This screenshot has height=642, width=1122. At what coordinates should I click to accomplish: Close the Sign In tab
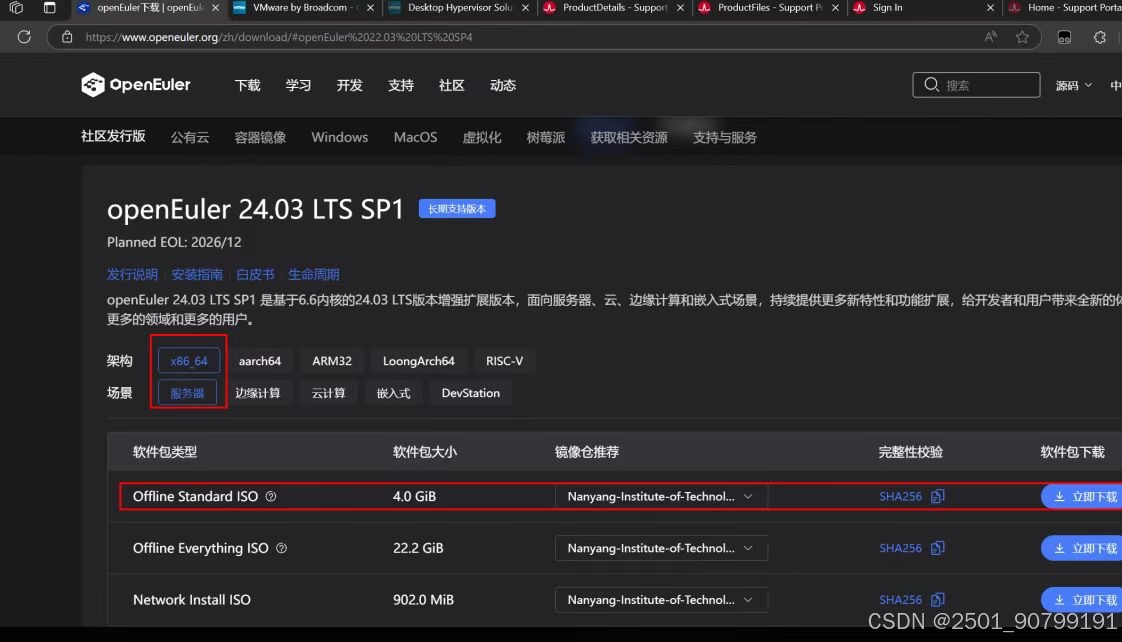(x=990, y=7)
